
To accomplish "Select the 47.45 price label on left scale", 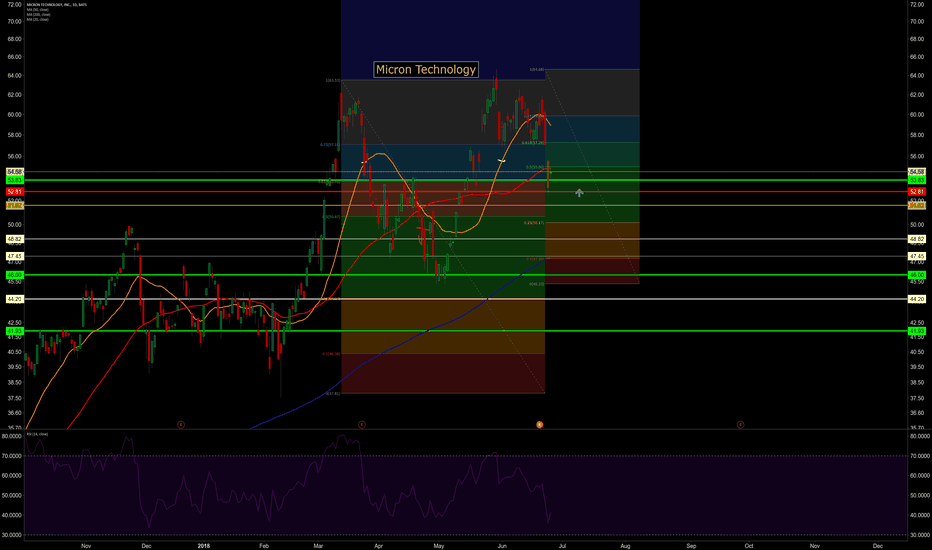I will (15, 256).
